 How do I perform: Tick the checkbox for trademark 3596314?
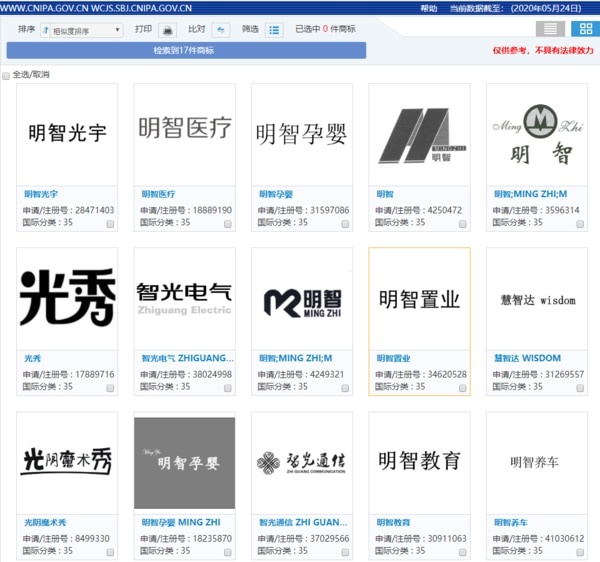click(580, 224)
